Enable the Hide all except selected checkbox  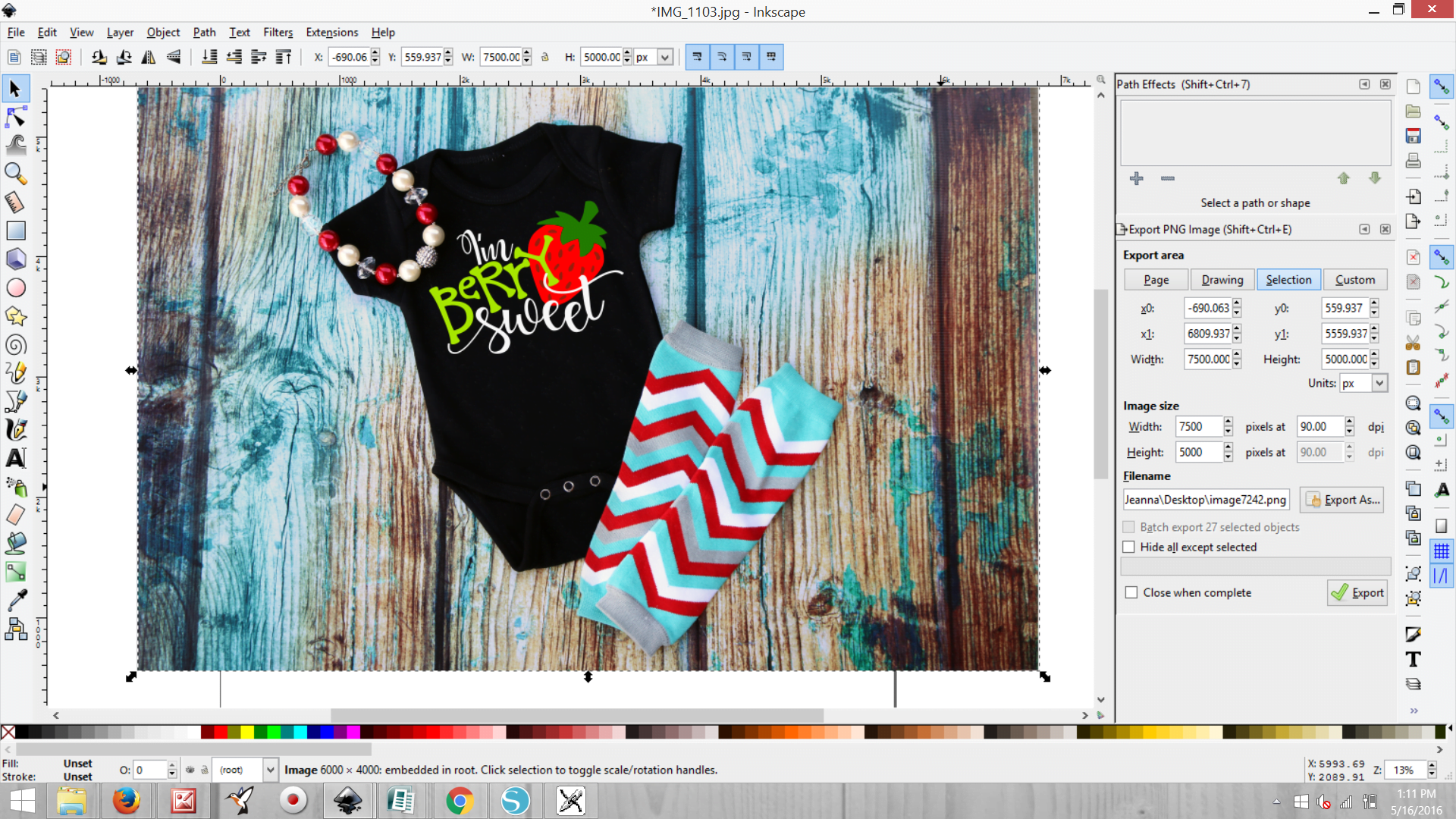(1129, 547)
